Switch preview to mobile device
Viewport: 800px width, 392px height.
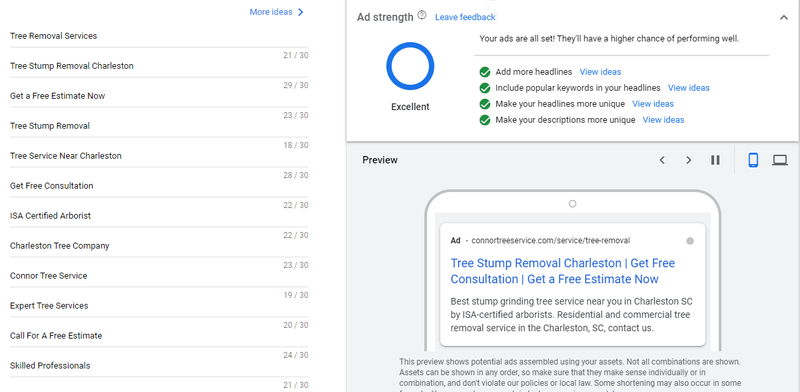[753, 160]
